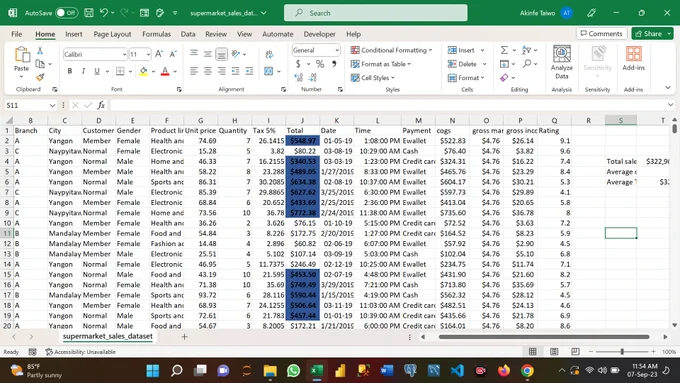The image size is (680, 383).
Task: Click Decrease Decimal icon
Action: [x=313, y=78]
